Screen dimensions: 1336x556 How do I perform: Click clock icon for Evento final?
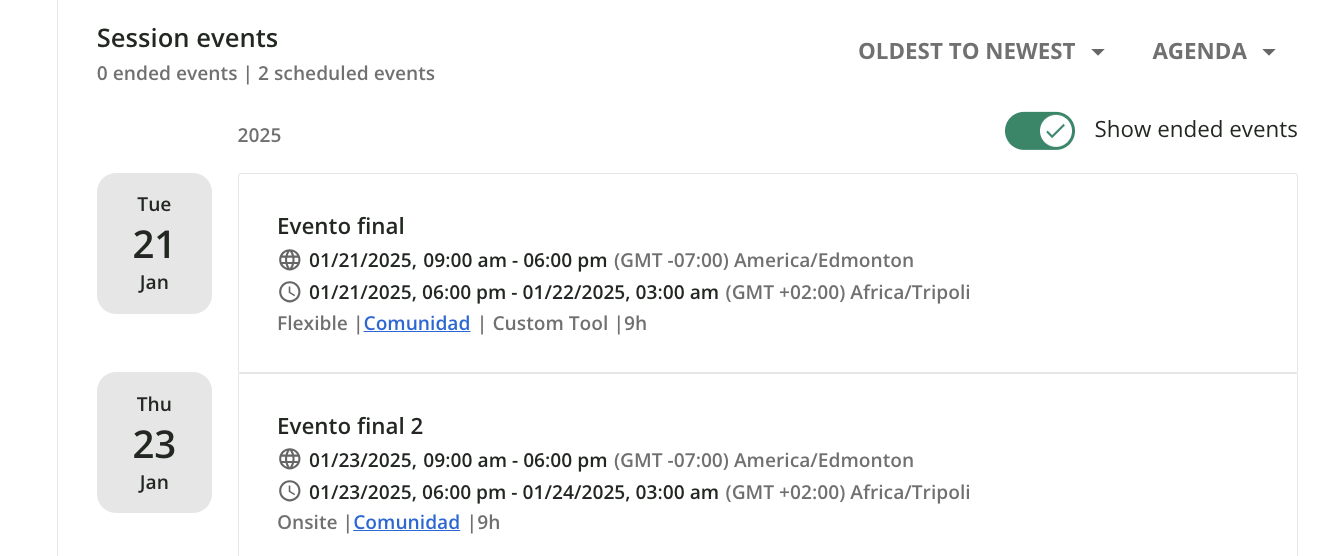(x=289, y=292)
